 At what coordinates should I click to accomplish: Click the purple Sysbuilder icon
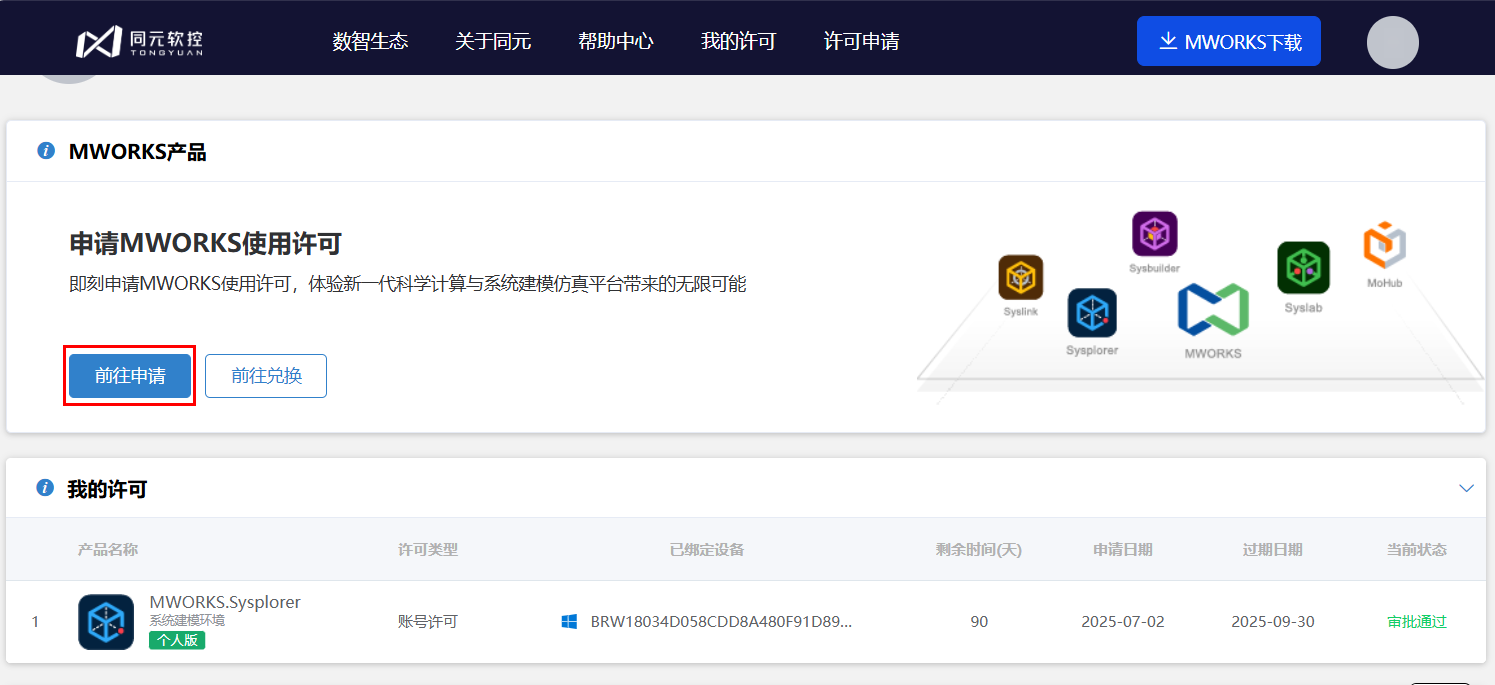pyautogui.click(x=1154, y=234)
